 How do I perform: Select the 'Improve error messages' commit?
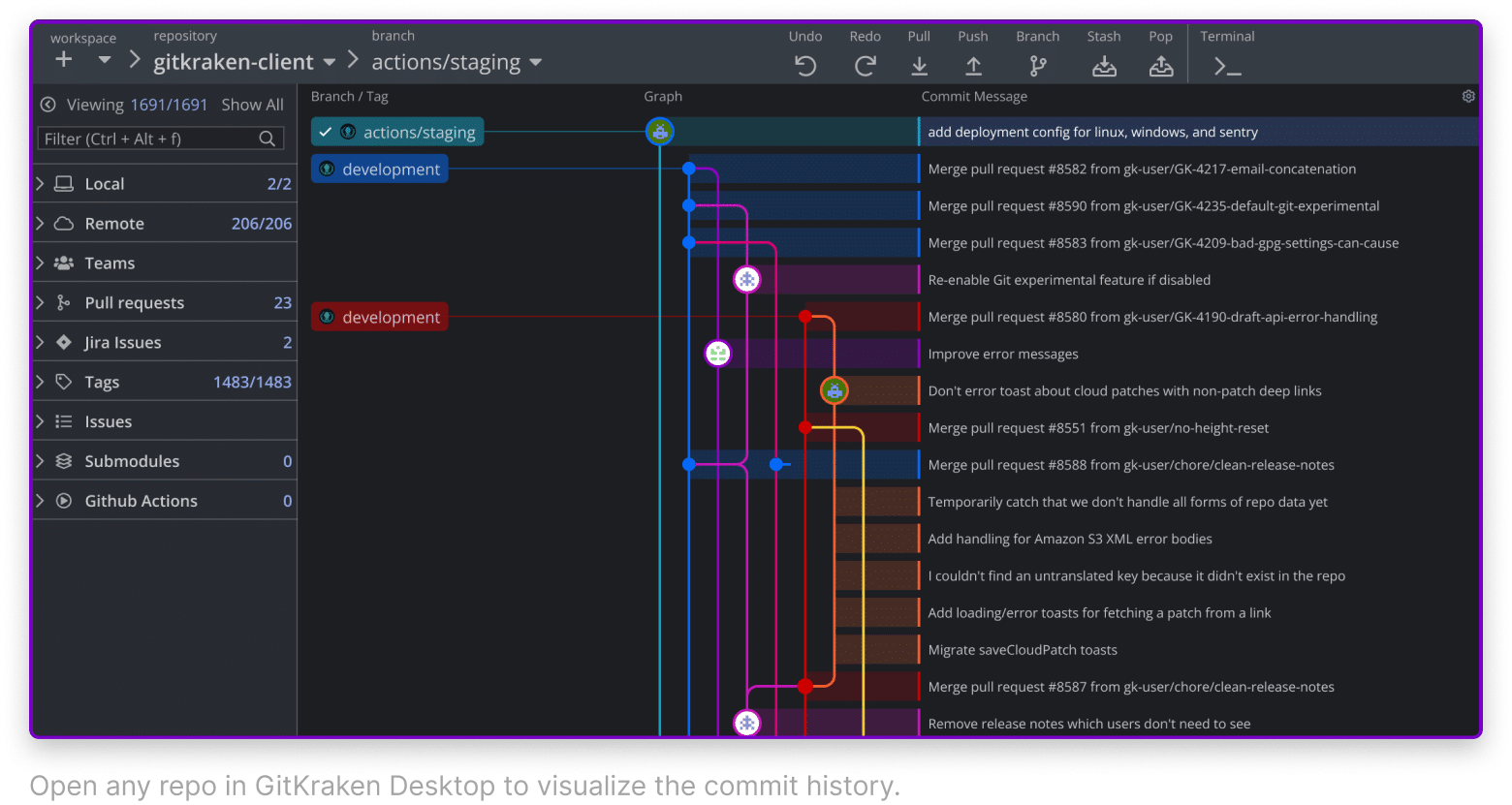1002,354
